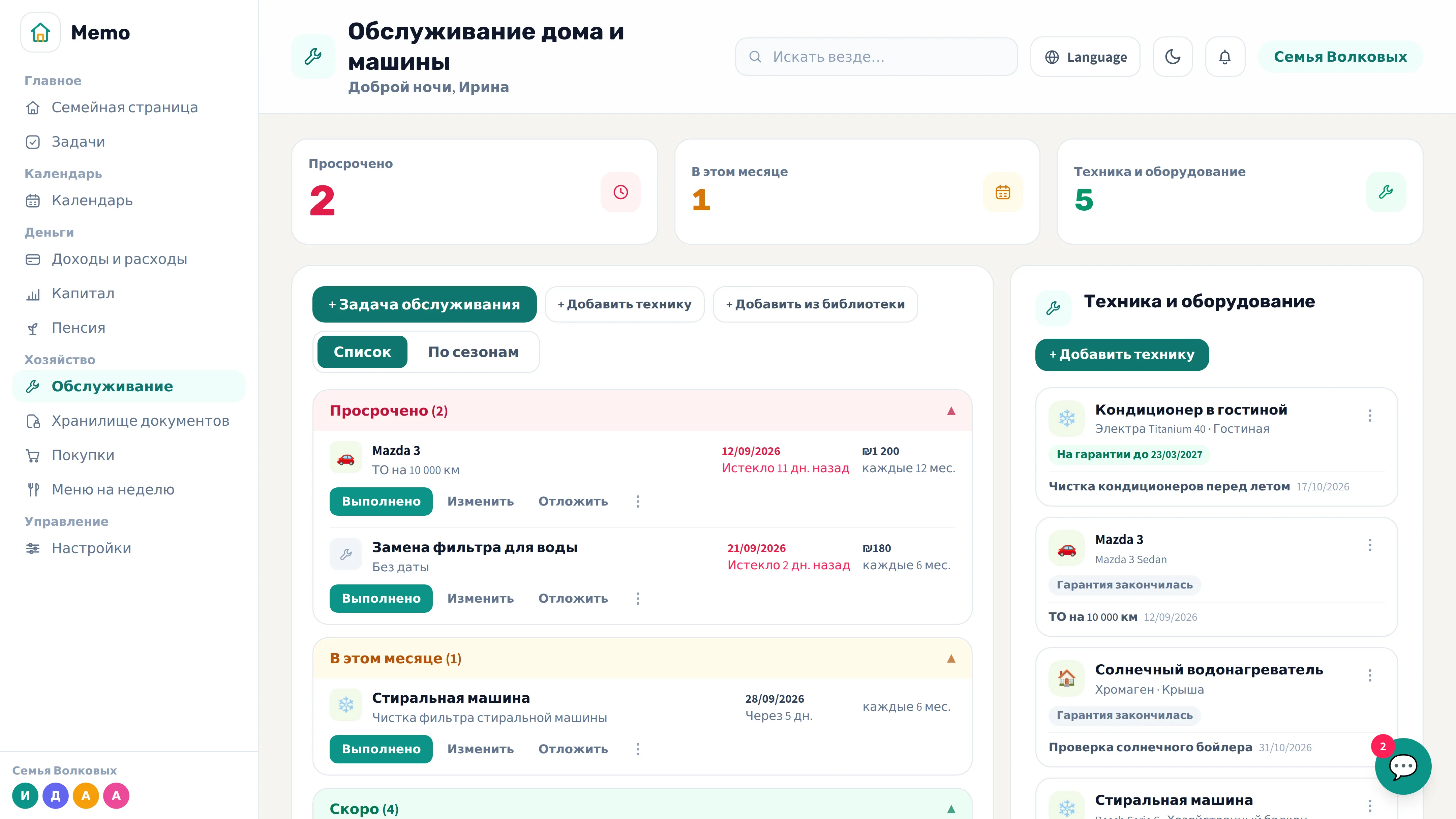
Task: Open menu for Кондиционер в гостиной card
Action: click(1370, 416)
